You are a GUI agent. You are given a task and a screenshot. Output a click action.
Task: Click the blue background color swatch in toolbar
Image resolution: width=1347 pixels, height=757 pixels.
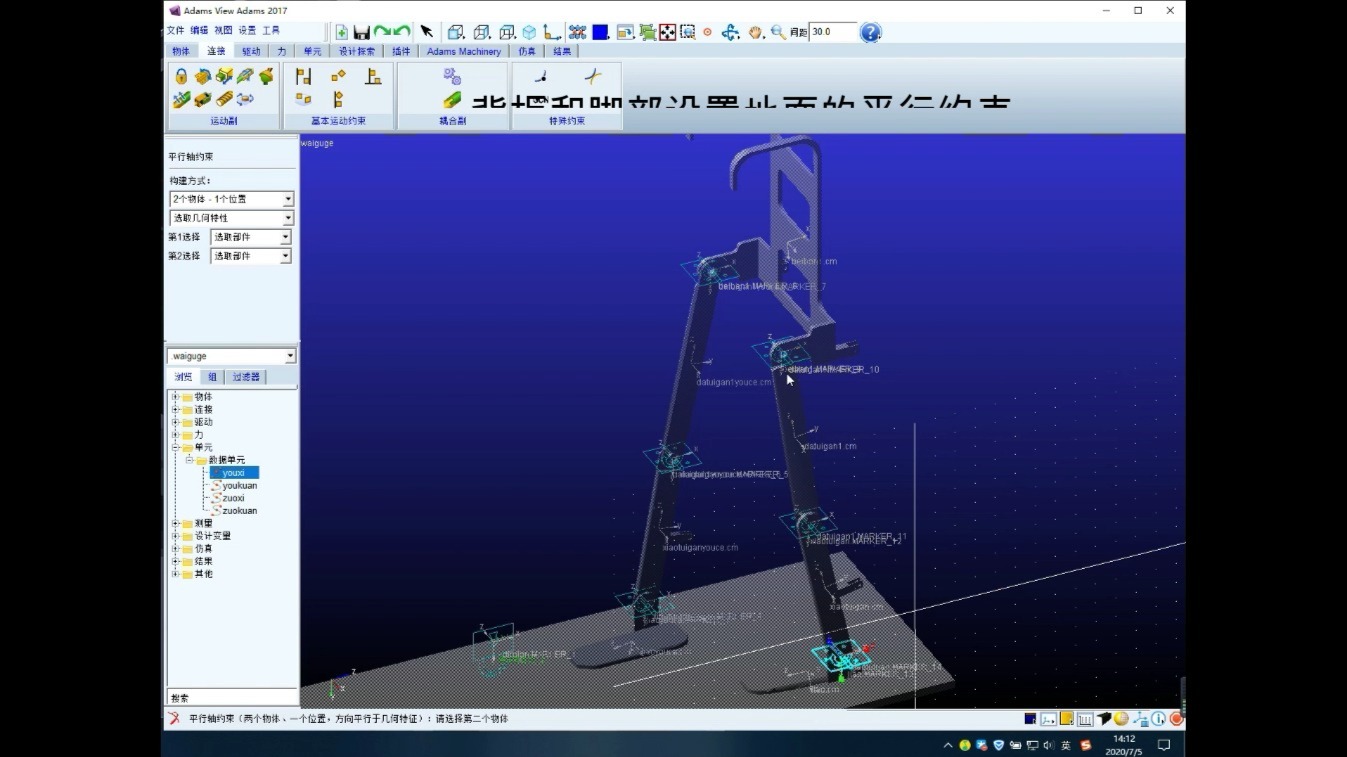coord(601,32)
